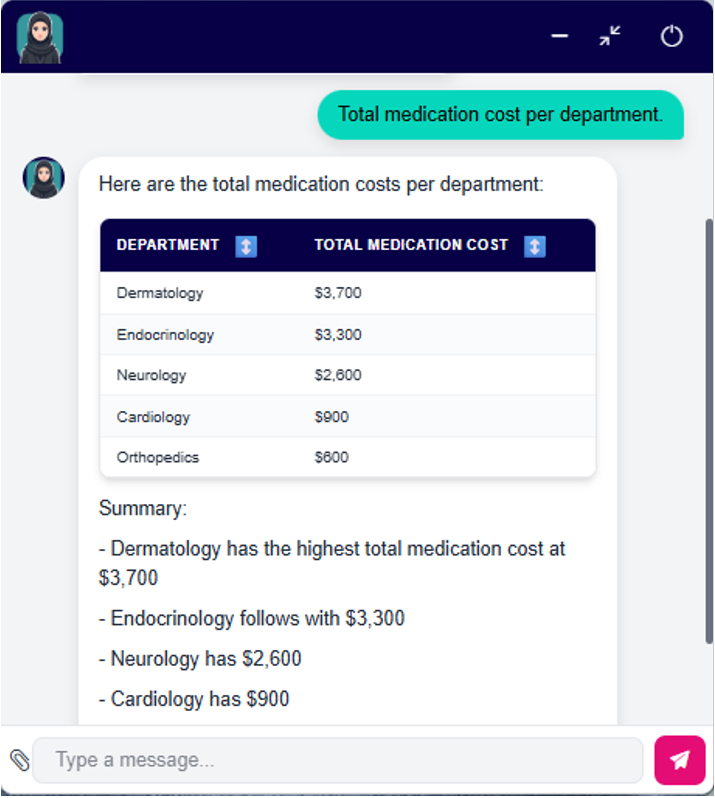The image size is (715, 798).
Task: Minimize the chat using the dash icon
Action: coord(560,37)
